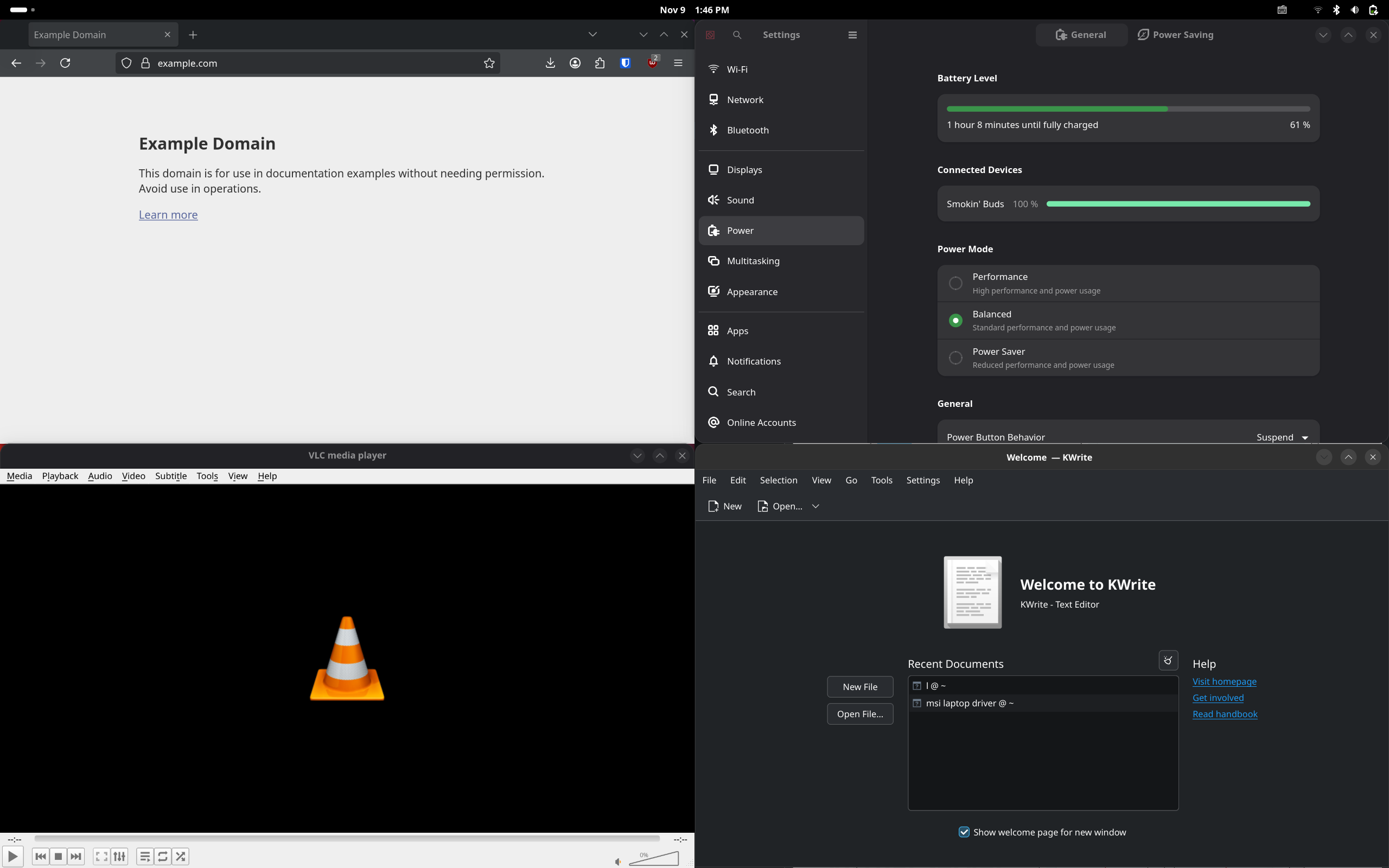
Task: Show VLC extended settings equalizer icon
Action: pyautogui.click(x=119, y=857)
